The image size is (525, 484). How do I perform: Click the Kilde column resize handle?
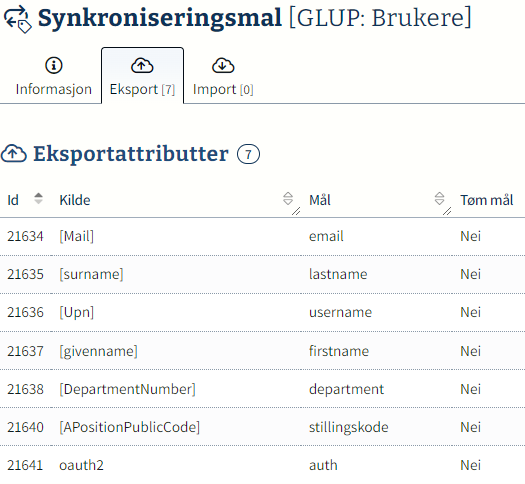click(x=296, y=211)
